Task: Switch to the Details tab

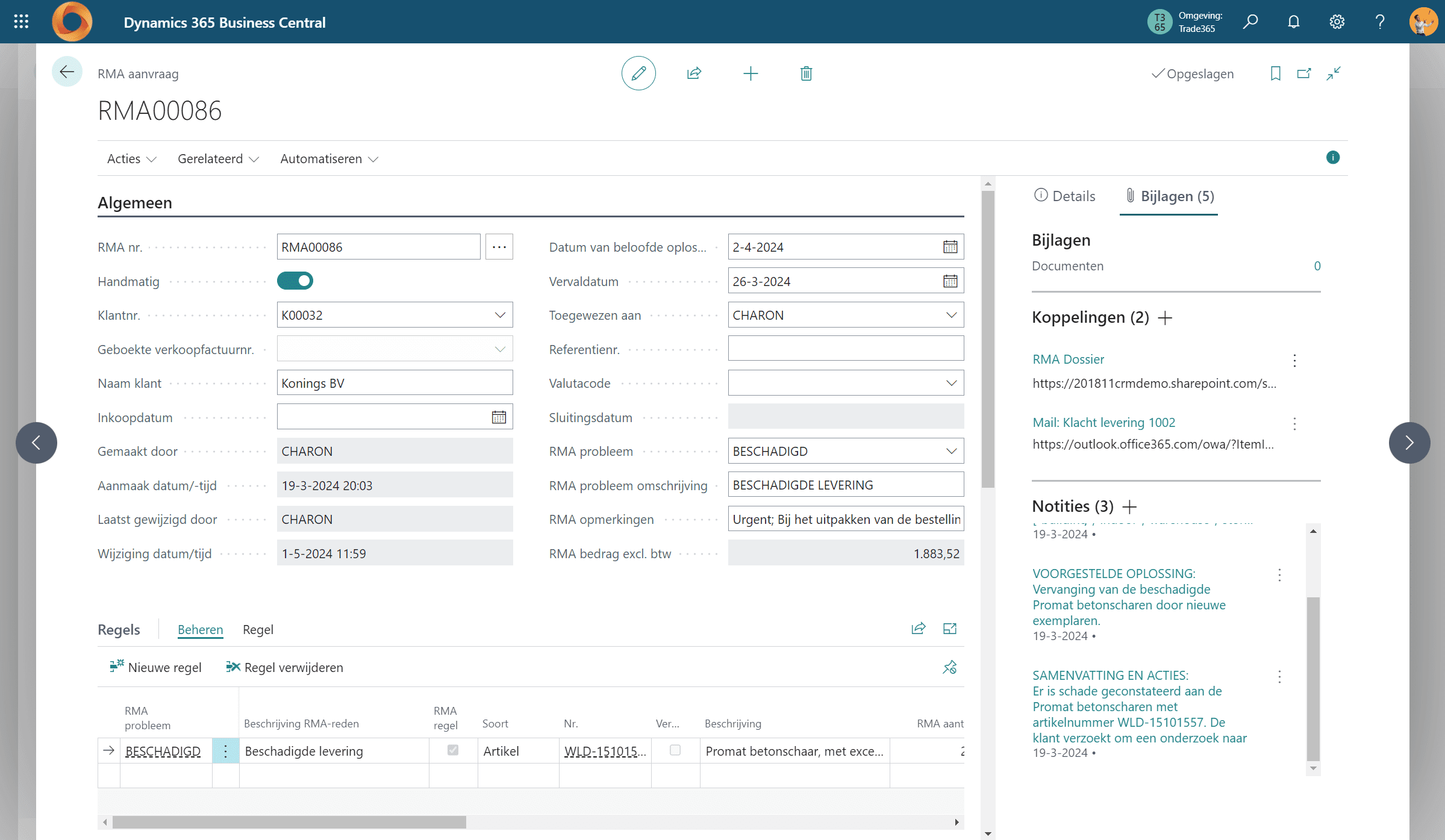Action: tap(1064, 196)
